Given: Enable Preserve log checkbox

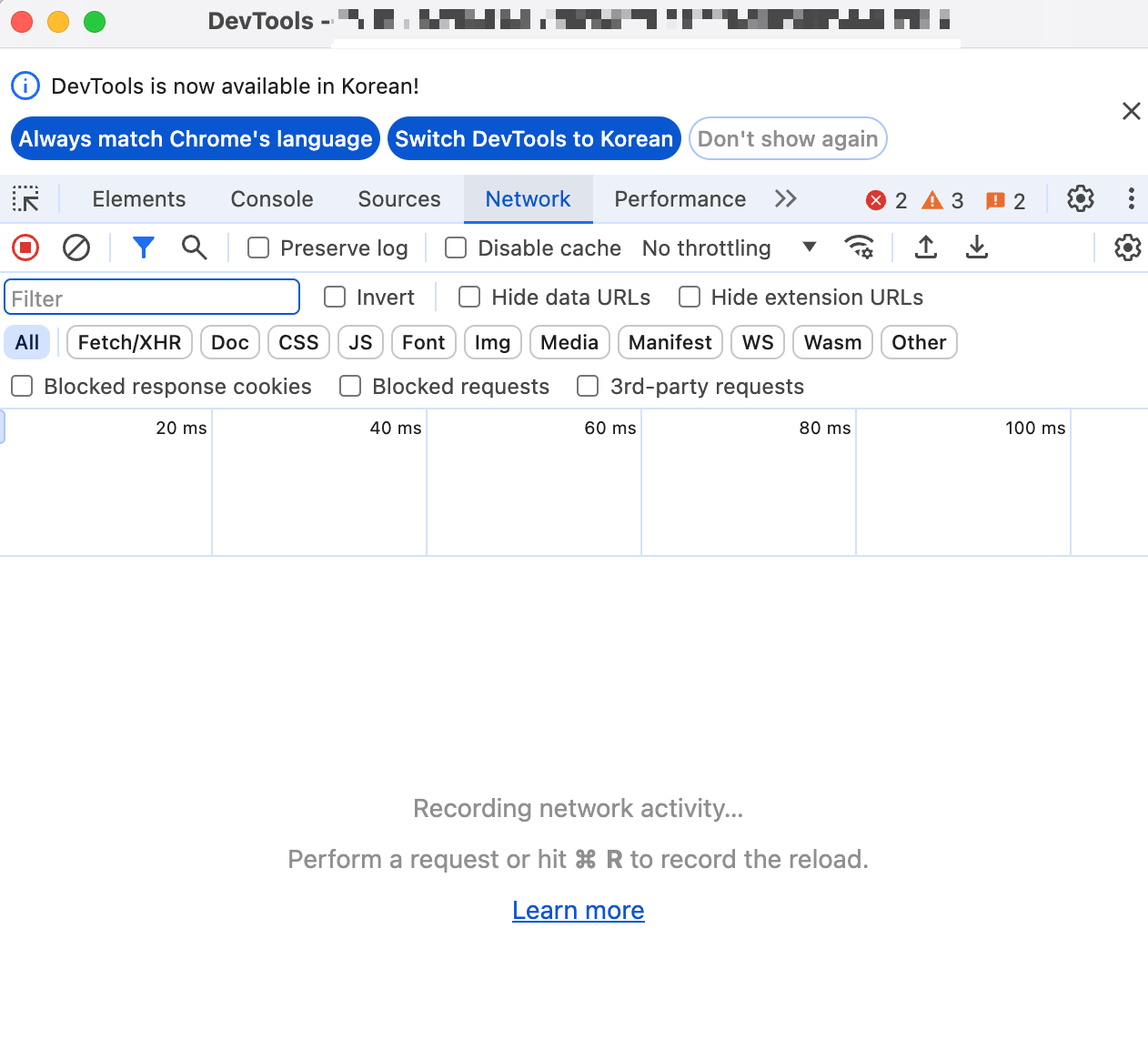Looking at the screenshot, I should (x=258, y=247).
